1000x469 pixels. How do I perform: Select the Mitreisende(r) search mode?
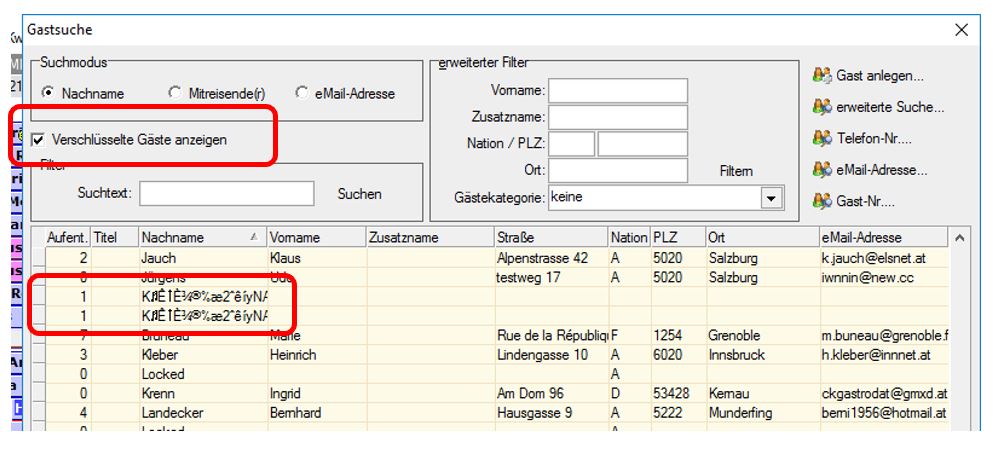pos(175,93)
